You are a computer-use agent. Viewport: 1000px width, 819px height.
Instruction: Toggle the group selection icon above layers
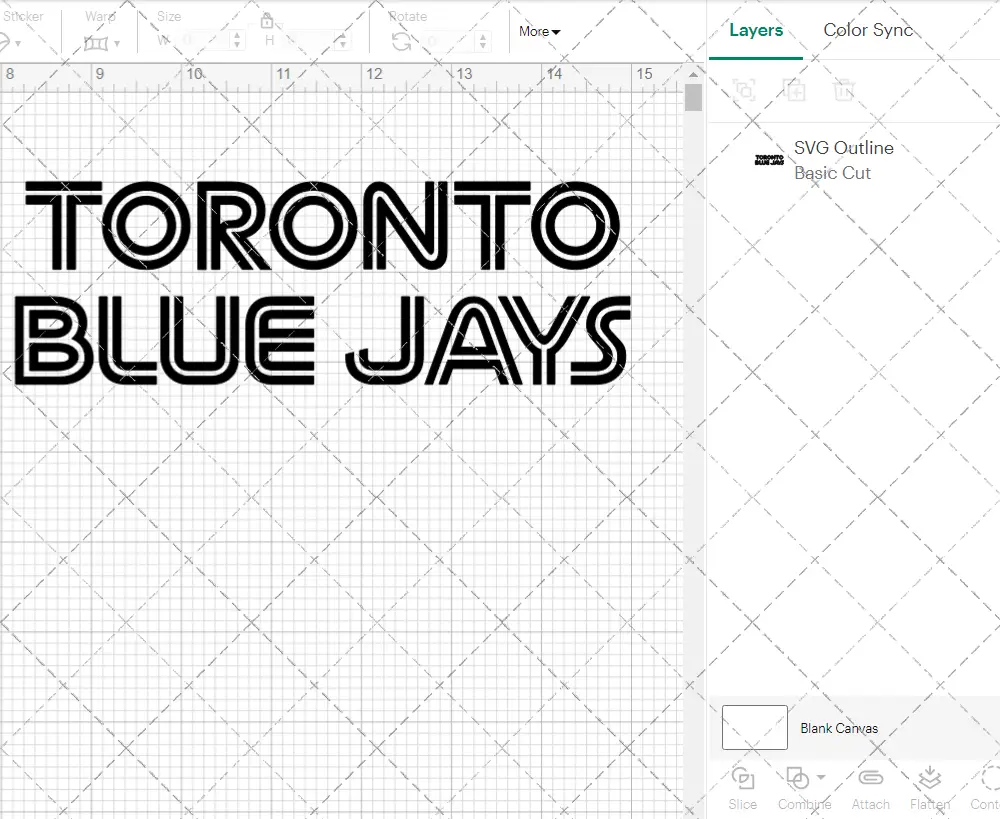[x=745, y=90]
